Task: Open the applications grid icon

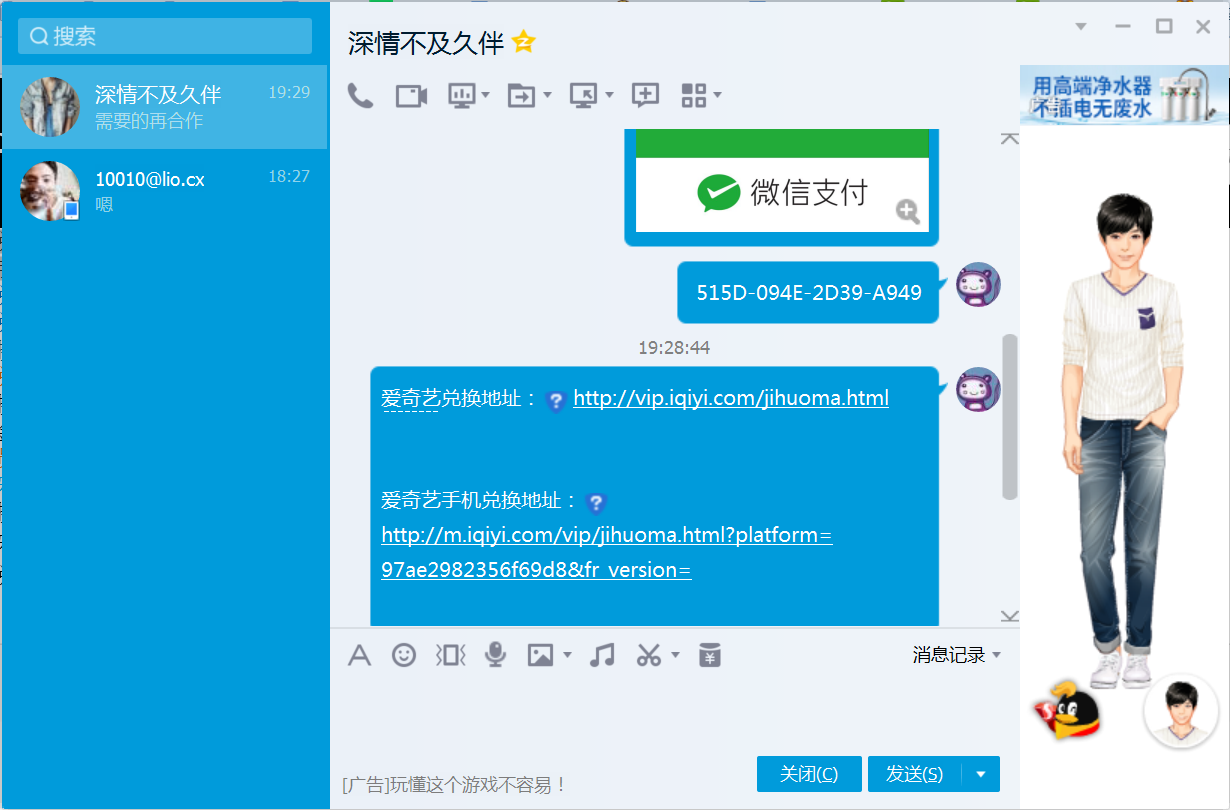Action: (x=694, y=95)
